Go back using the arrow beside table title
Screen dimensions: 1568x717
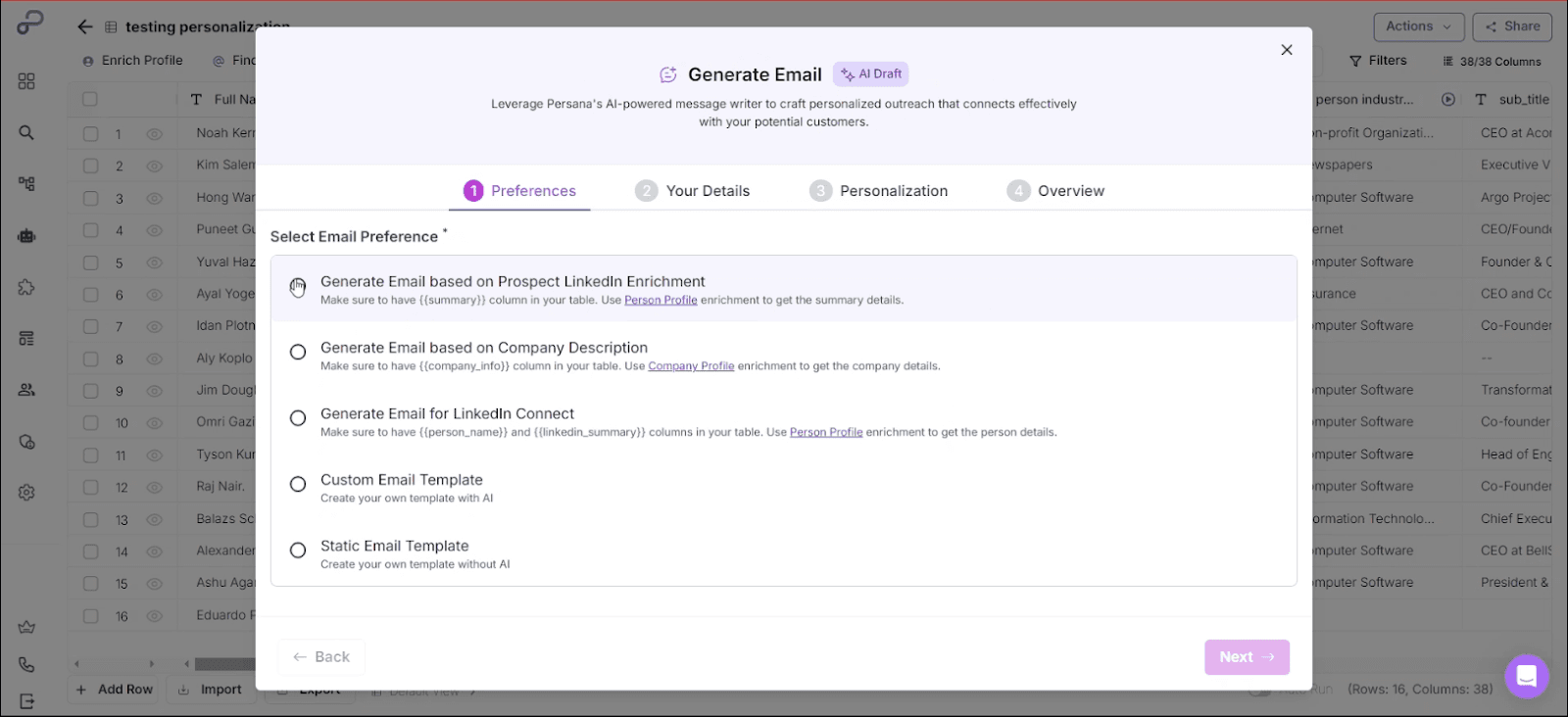(85, 27)
